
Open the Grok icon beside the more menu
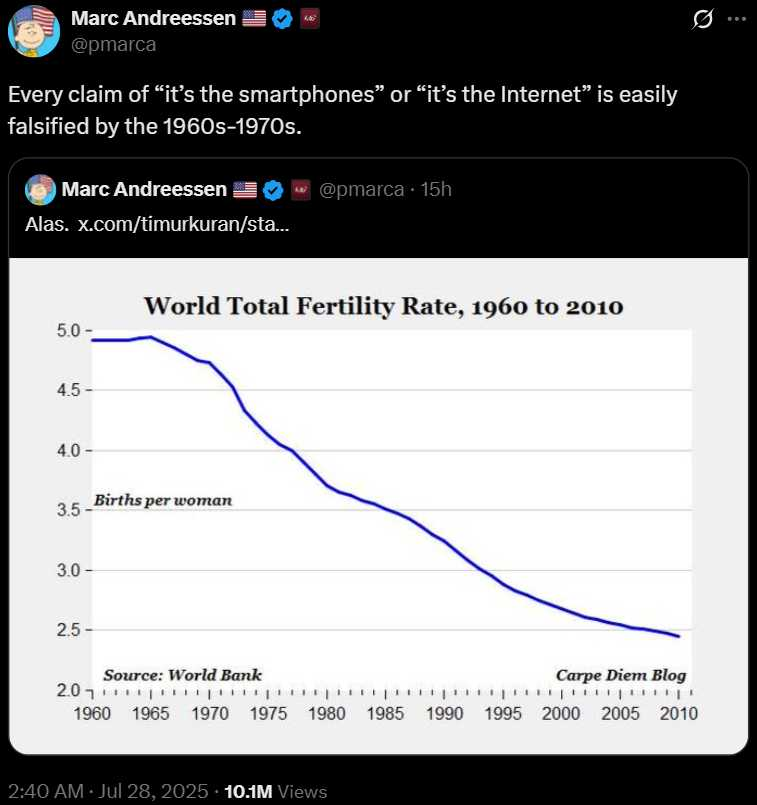[702, 20]
